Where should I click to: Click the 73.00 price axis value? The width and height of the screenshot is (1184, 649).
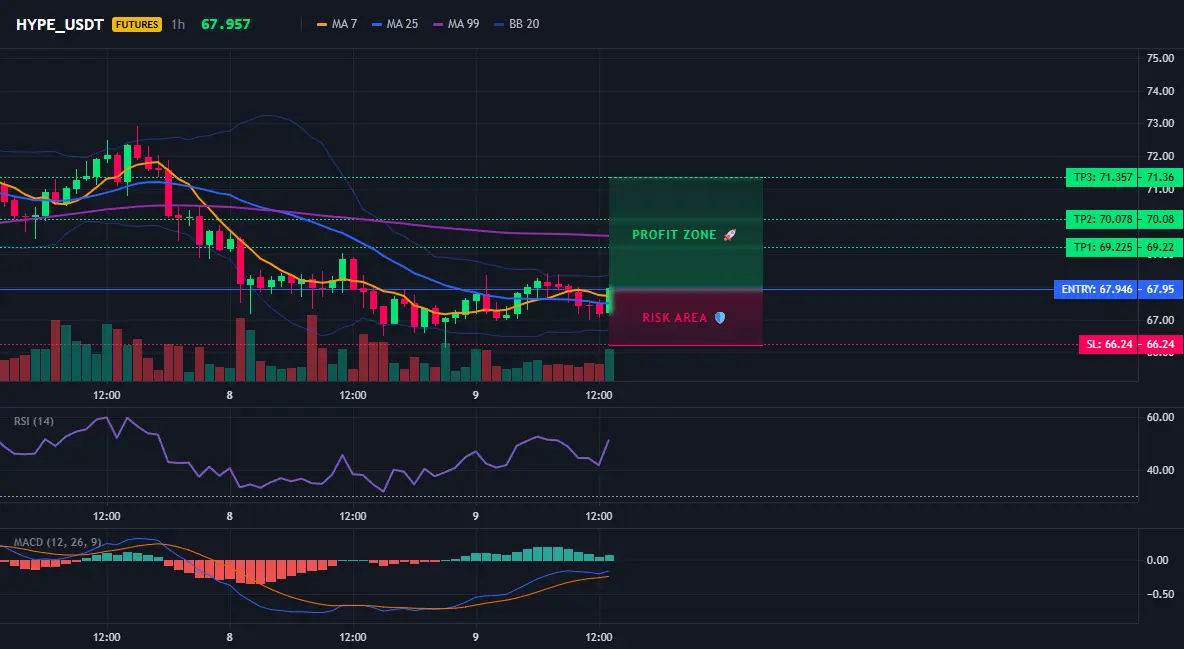tap(1160, 123)
